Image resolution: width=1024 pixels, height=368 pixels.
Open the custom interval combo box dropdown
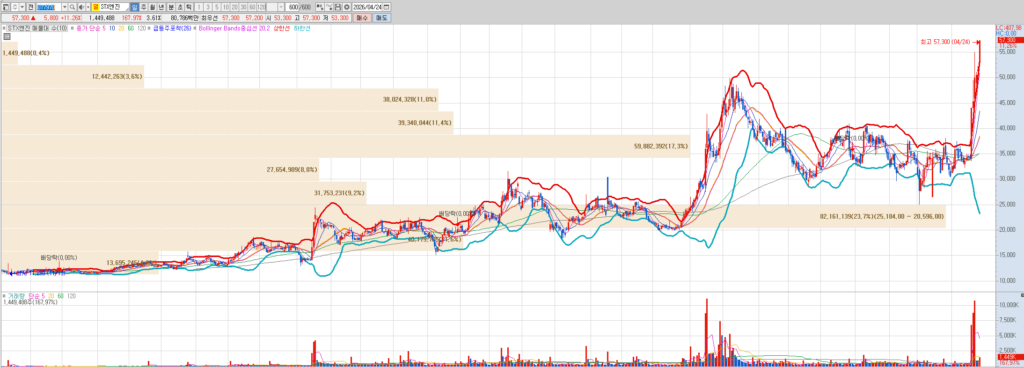tap(281, 7)
